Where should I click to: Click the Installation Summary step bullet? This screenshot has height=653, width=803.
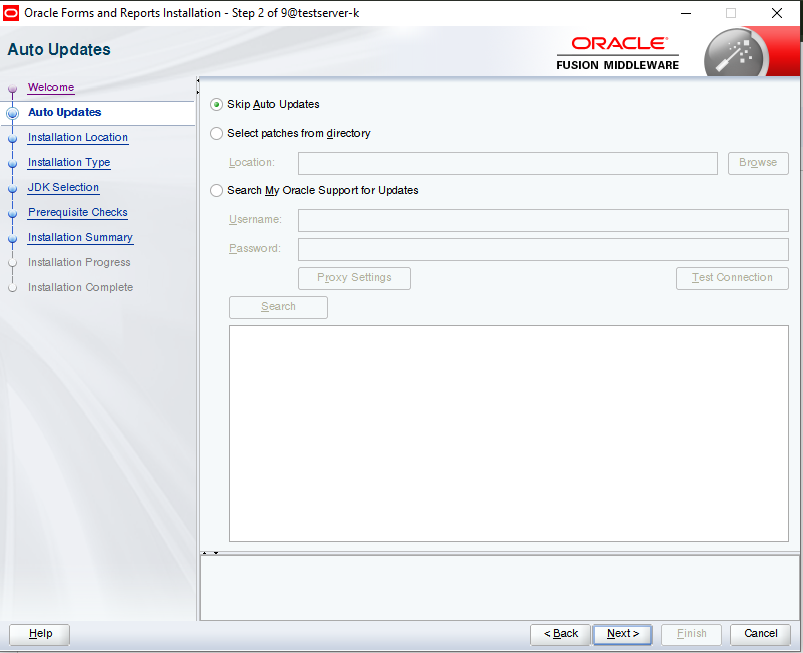13,239
